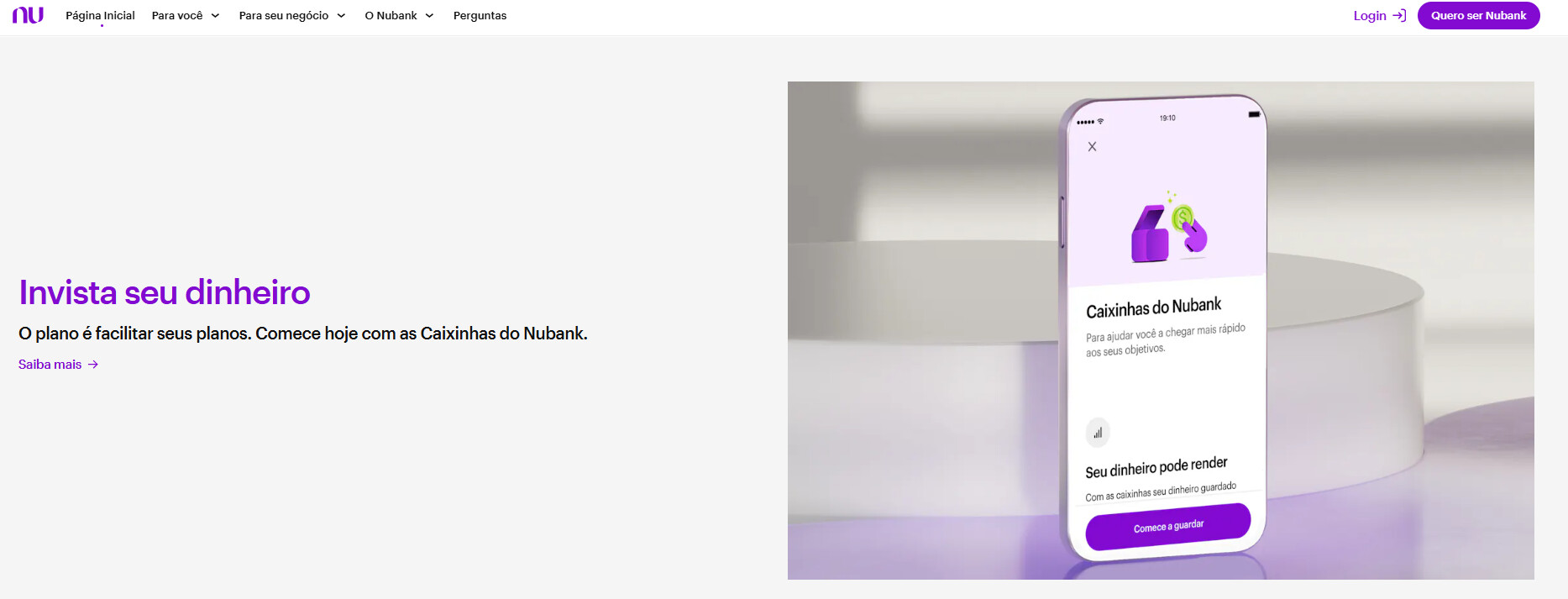Click the Caixinhas do Nubank title on phone
1568x599 pixels.
pyautogui.click(x=1153, y=307)
